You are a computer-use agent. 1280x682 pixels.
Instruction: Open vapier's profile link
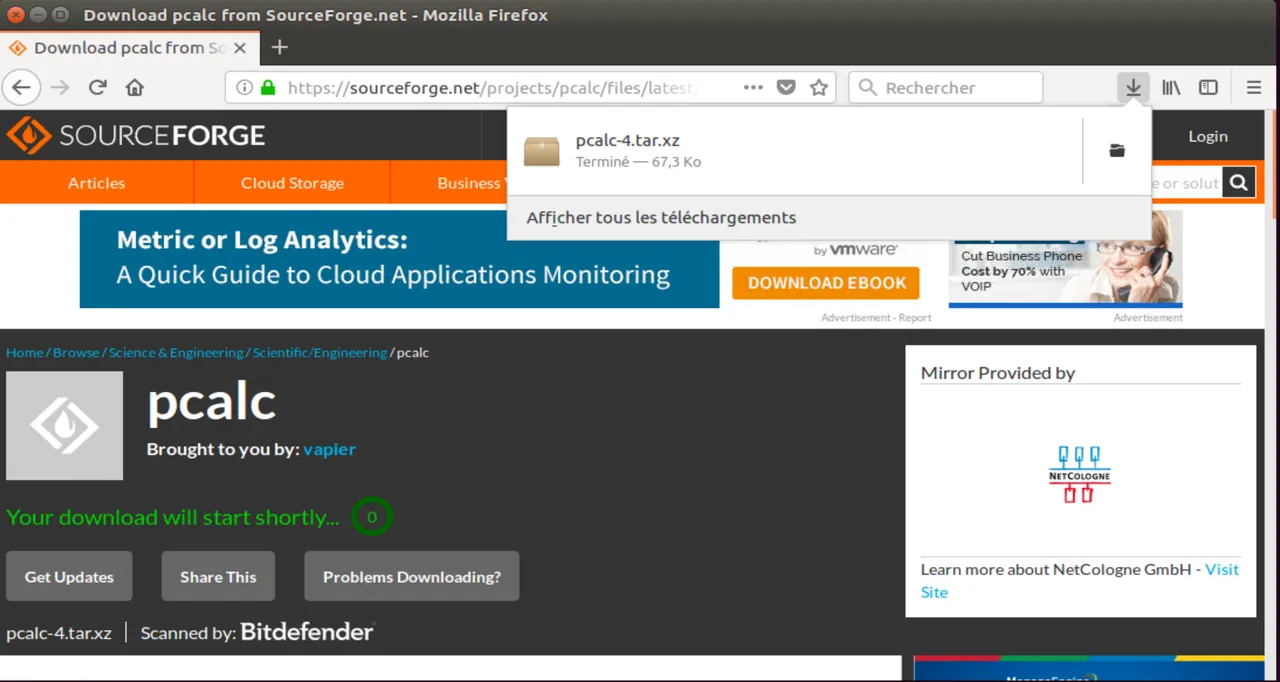point(329,449)
